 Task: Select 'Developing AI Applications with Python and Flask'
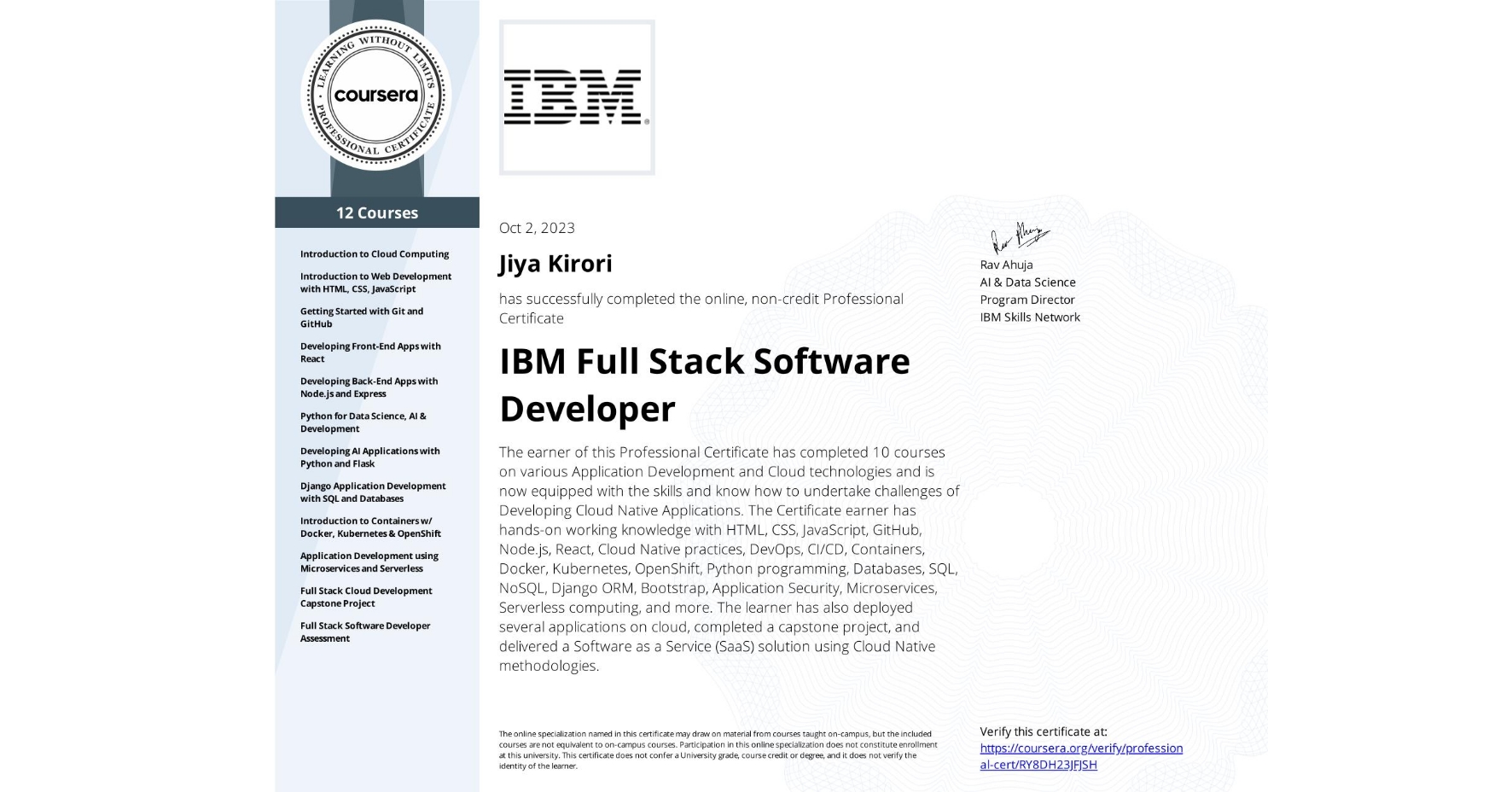[x=369, y=457]
